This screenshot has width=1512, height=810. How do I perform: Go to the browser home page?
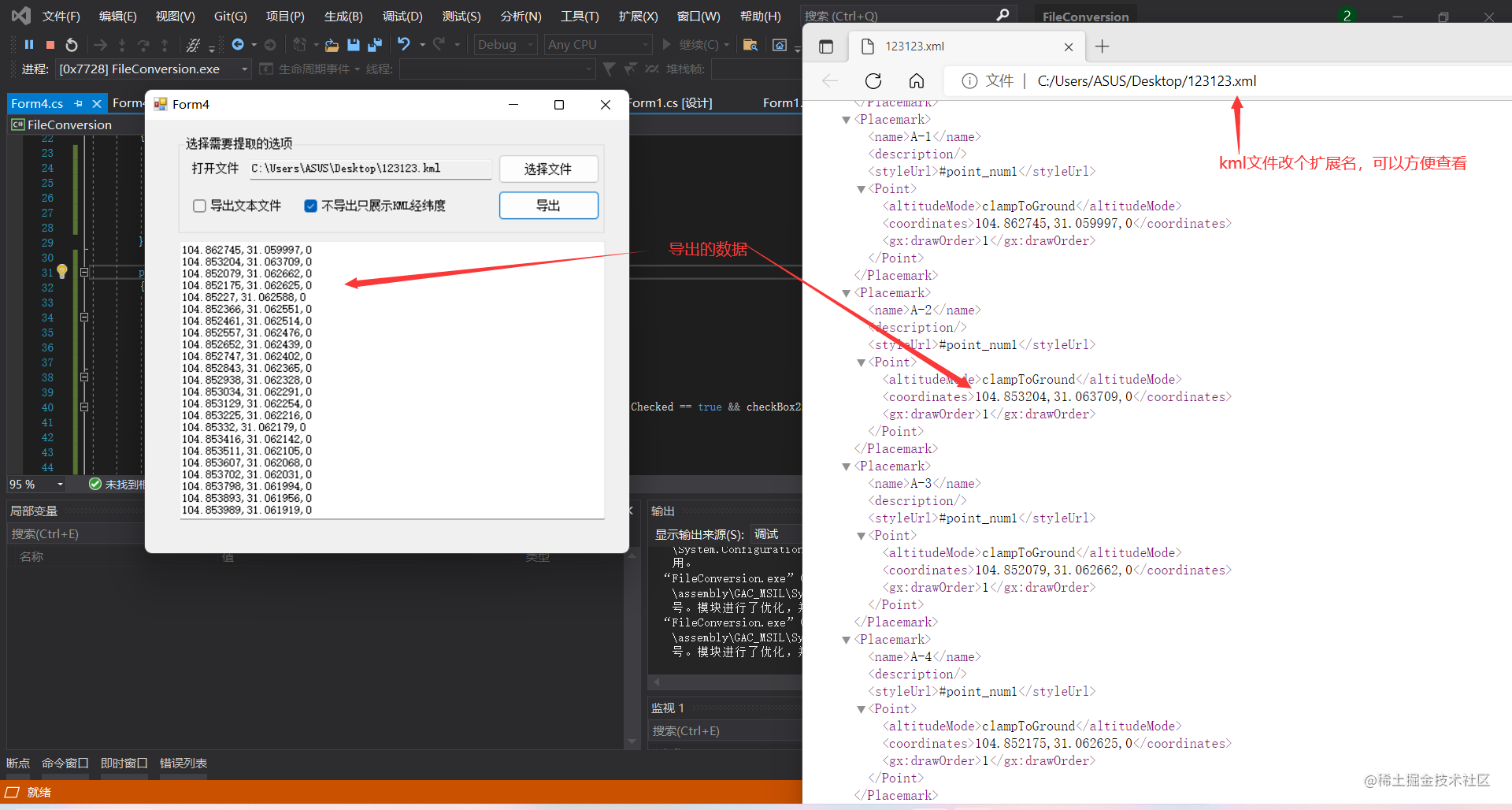[917, 81]
